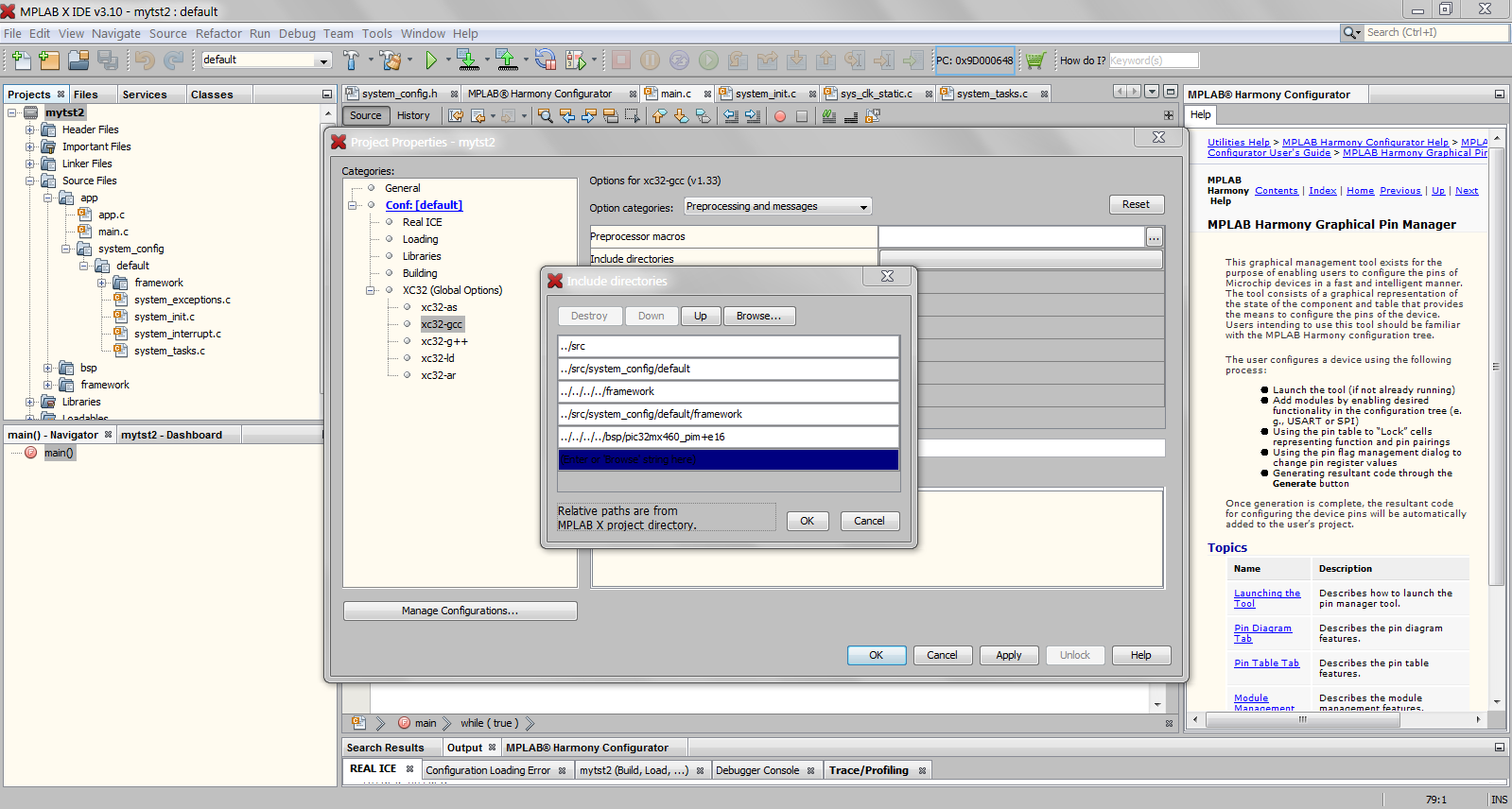Click the Build Project hammer icon

pos(352,60)
